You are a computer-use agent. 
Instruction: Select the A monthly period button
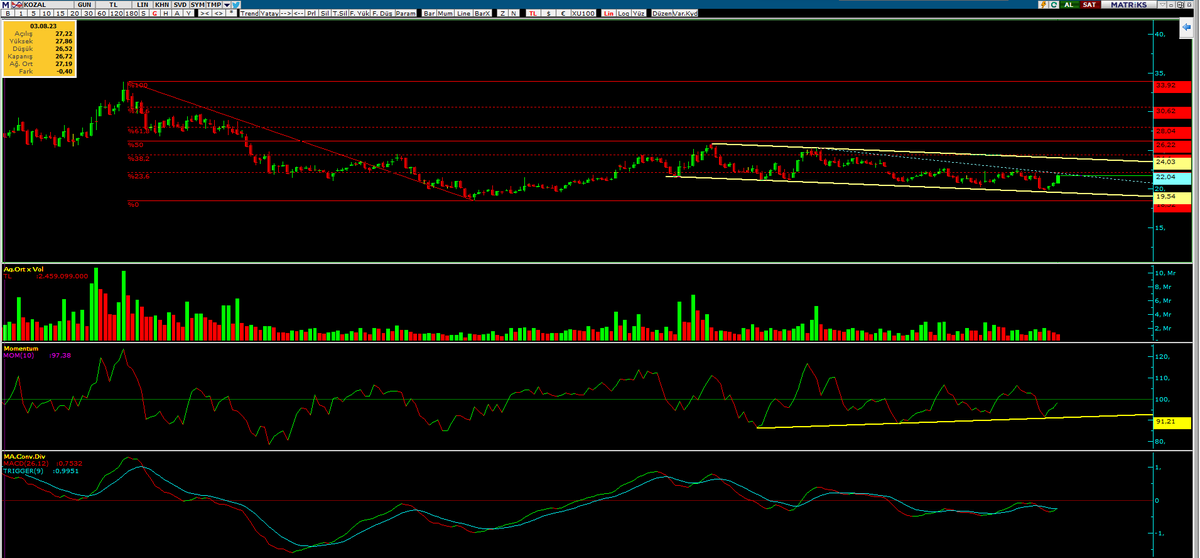(177, 13)
